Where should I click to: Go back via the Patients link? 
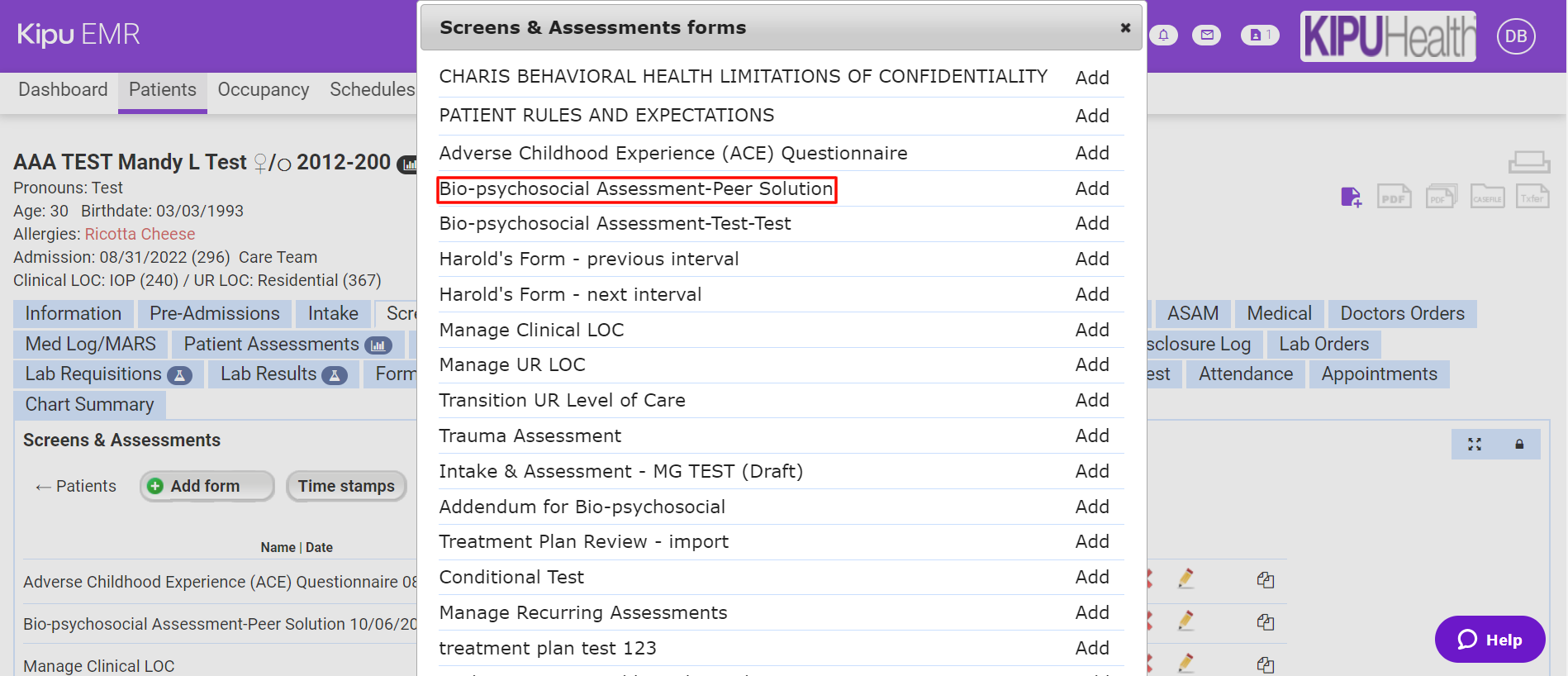(76, 487)
